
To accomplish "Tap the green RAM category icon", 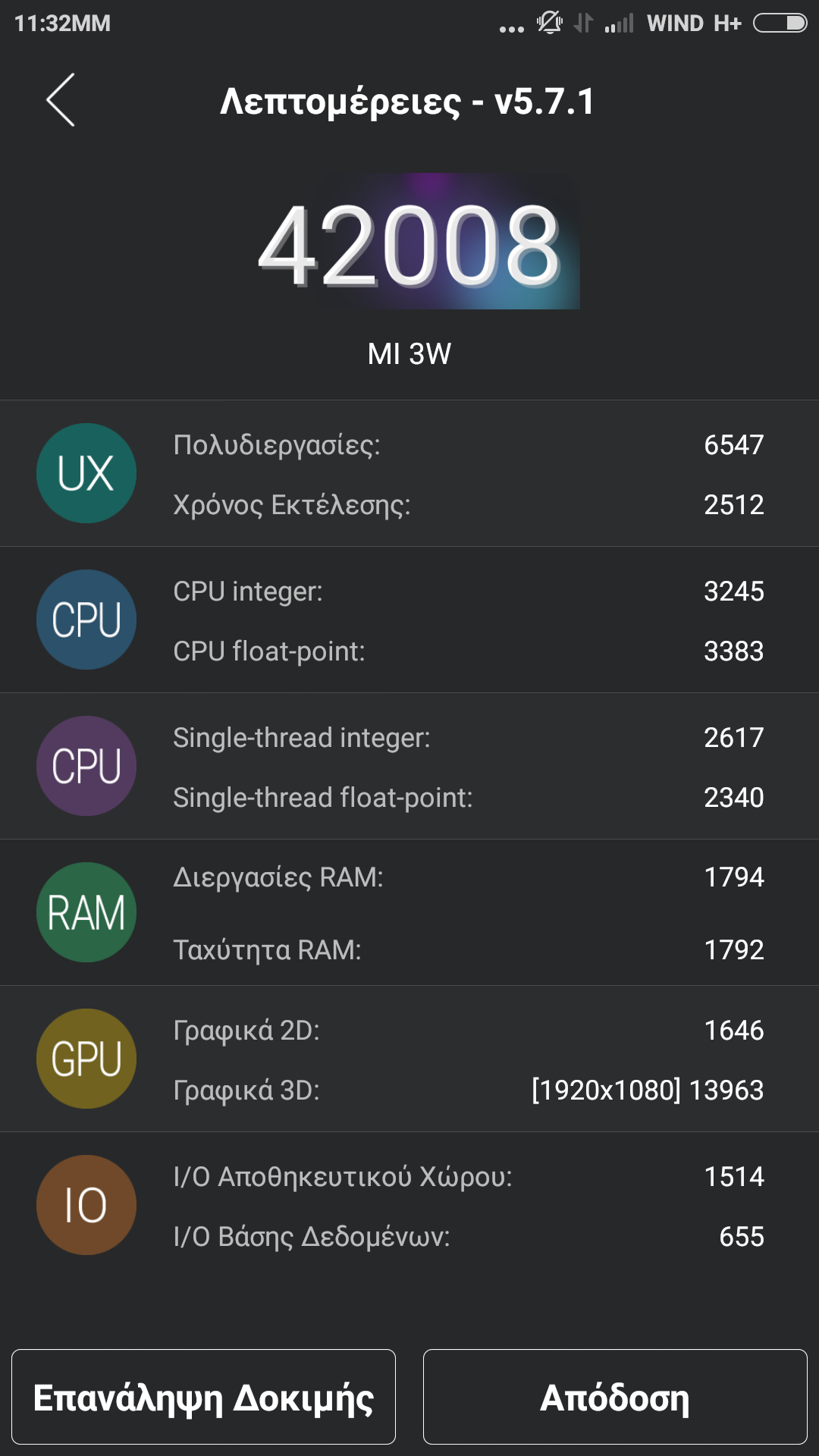I will (86, 912).
